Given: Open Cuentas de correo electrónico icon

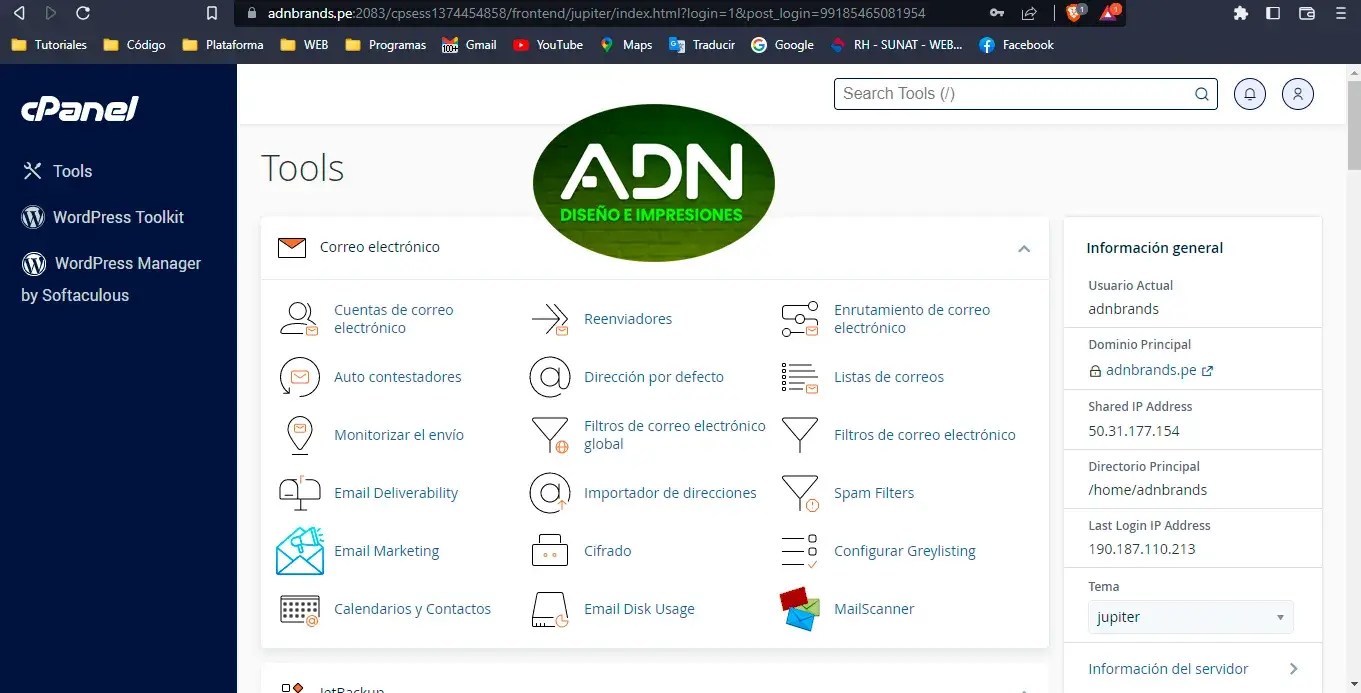Looking at the screenshot, I should click(299, 319).
